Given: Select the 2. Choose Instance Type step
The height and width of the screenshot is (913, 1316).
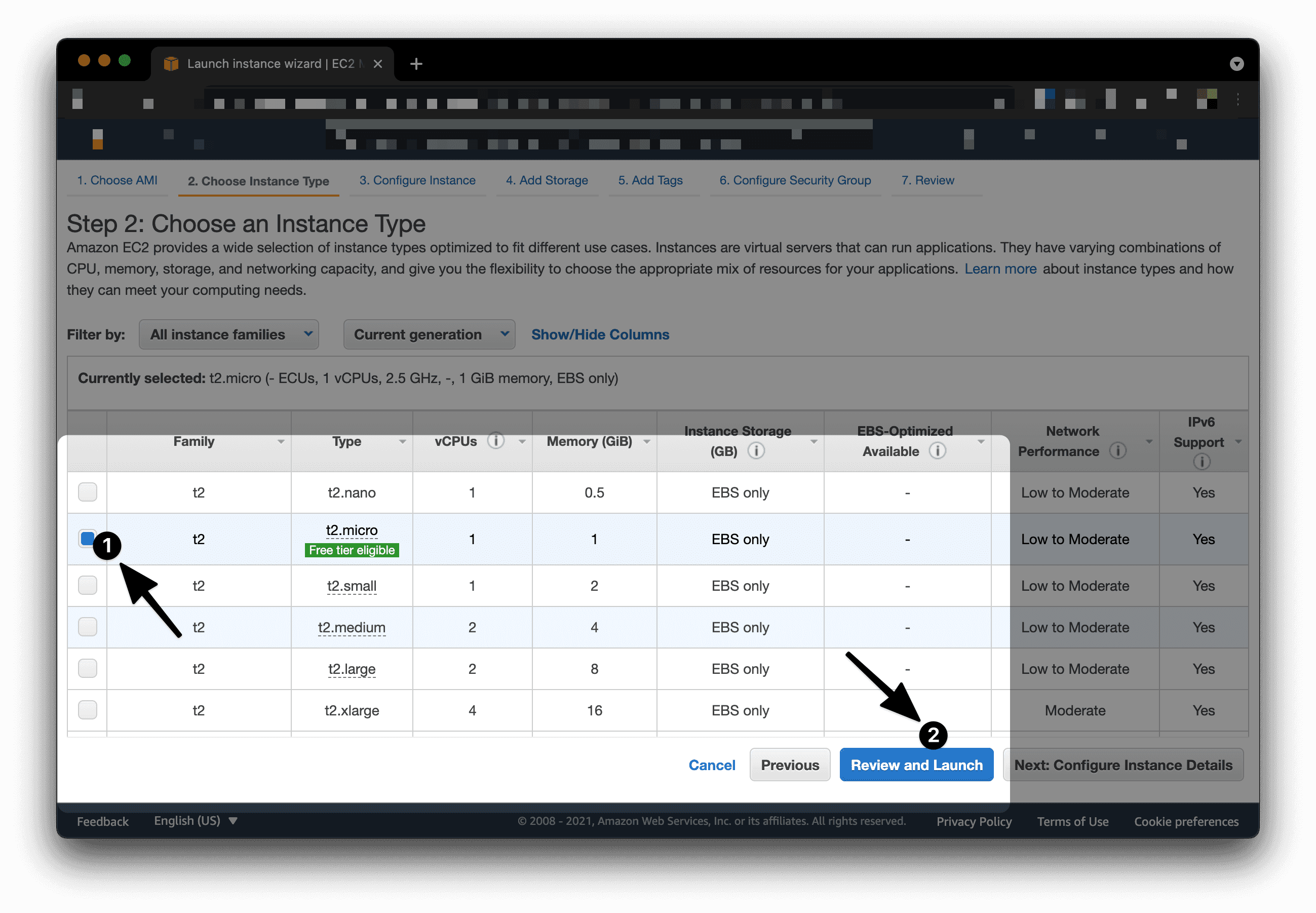Looking at the screenshot, I should pos(258,181).
